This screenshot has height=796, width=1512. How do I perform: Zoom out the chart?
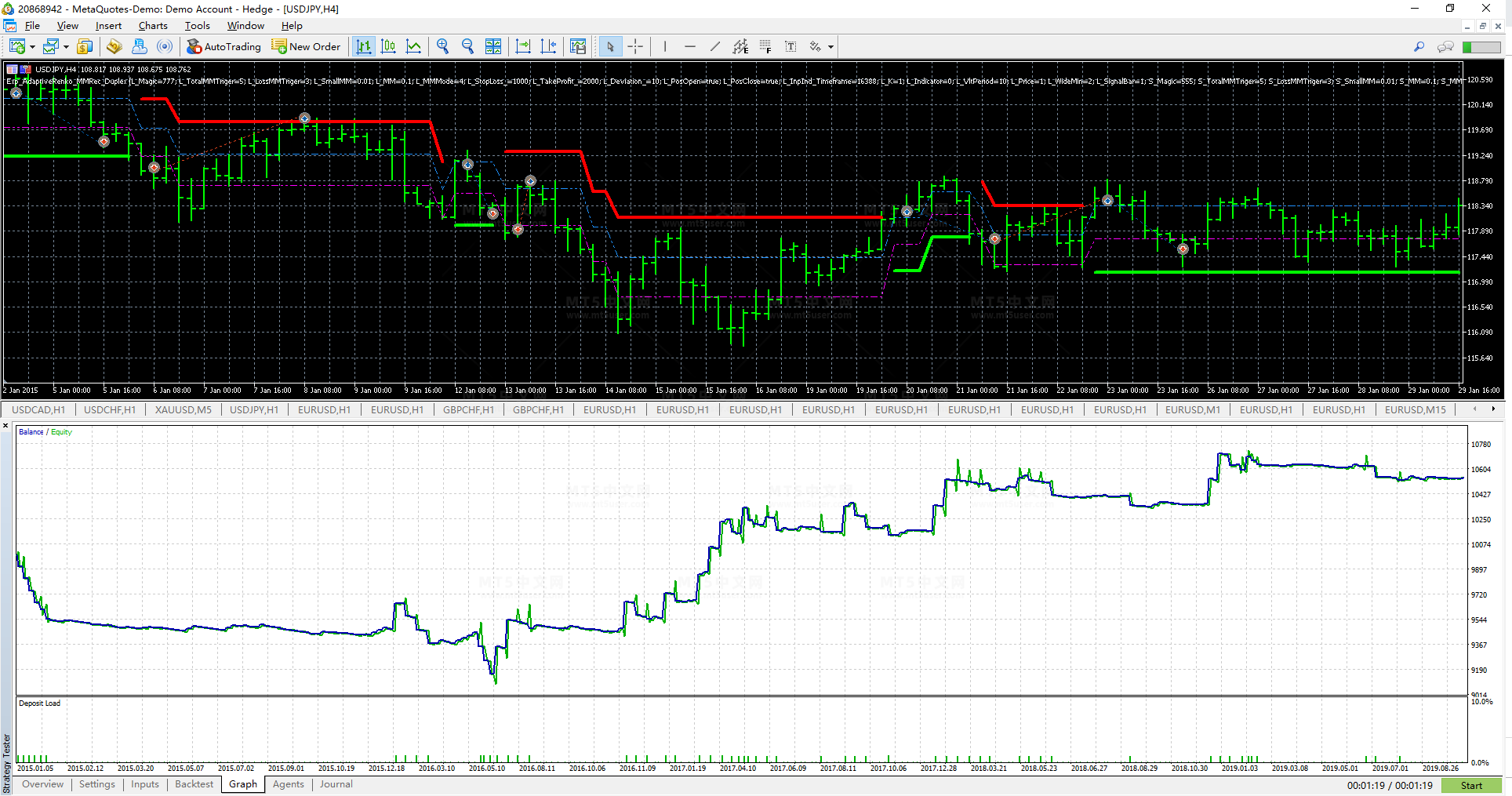point(467,46)
